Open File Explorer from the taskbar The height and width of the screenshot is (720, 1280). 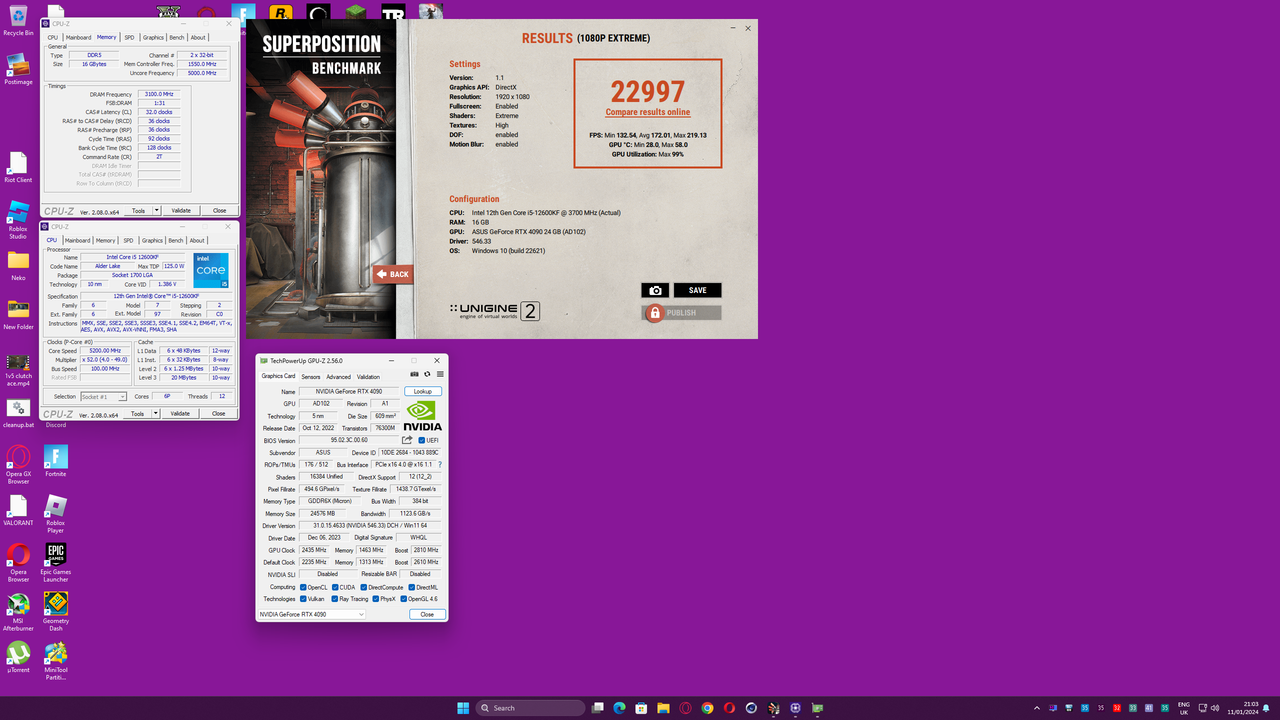663,708
